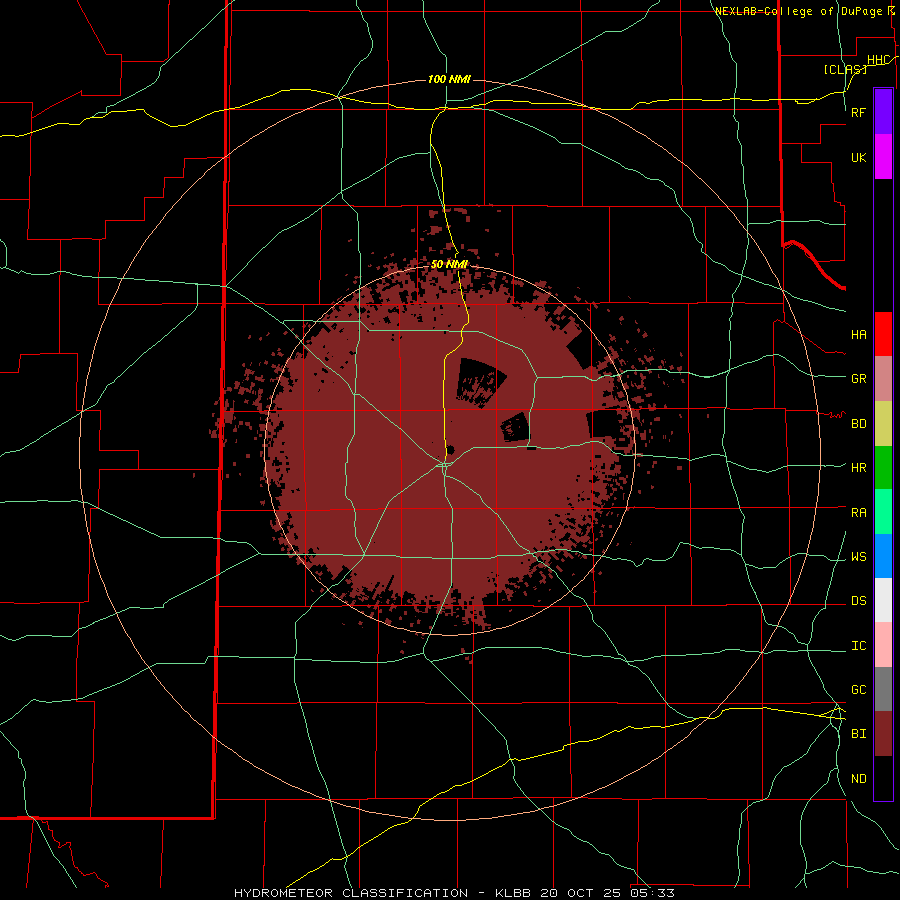
Task: Click the UK legend label
Action: click(859, 158)
